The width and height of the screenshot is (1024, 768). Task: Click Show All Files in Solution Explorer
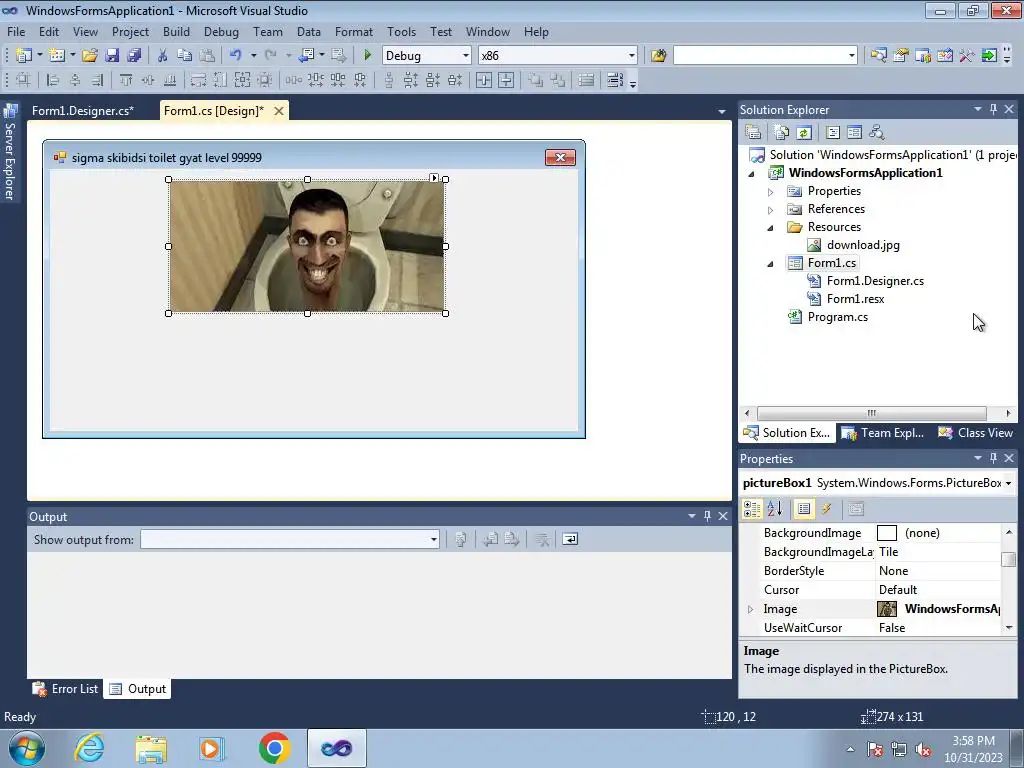[x=781, y=133]
